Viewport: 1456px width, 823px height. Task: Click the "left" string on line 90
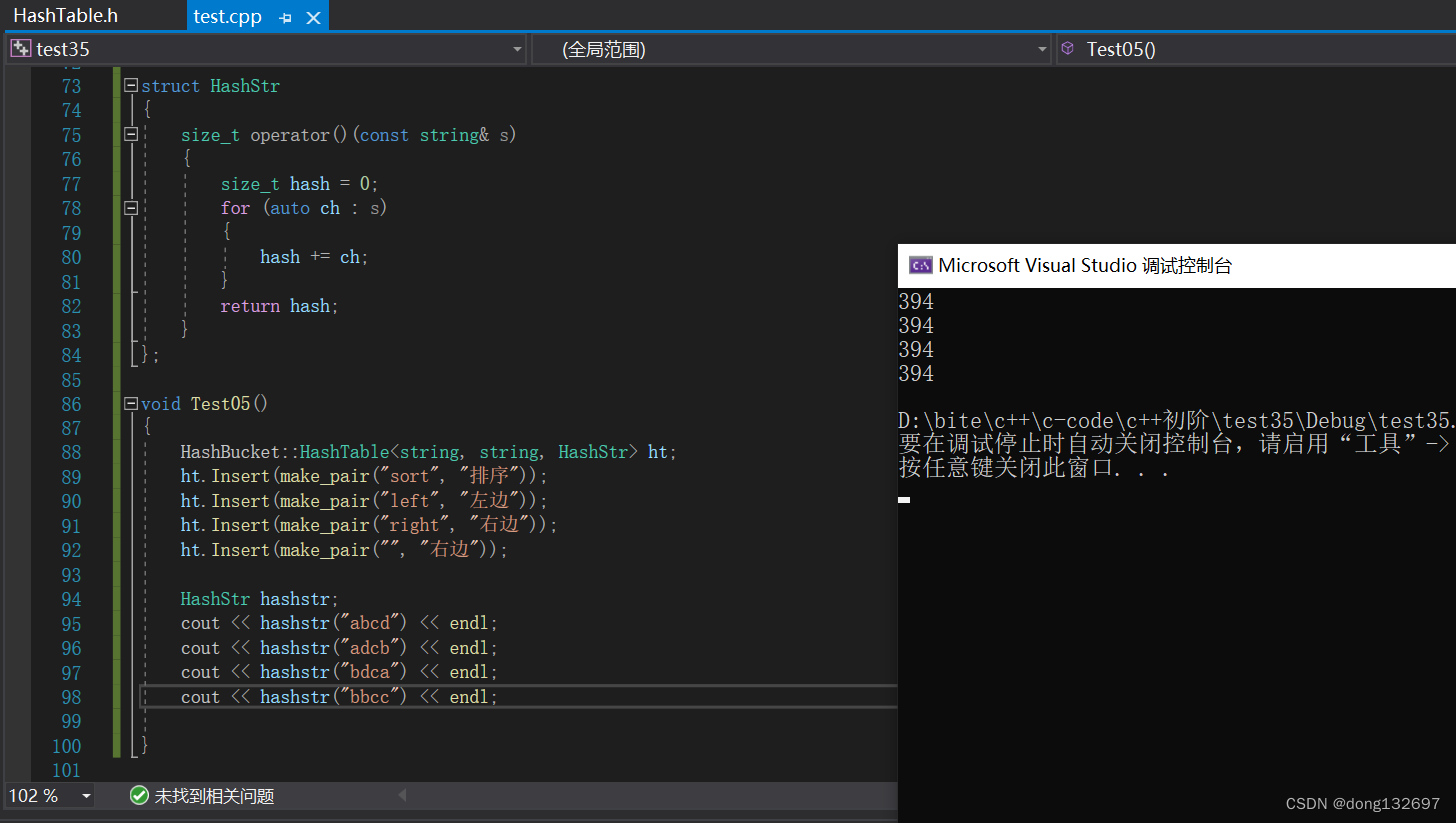point(410,501)
